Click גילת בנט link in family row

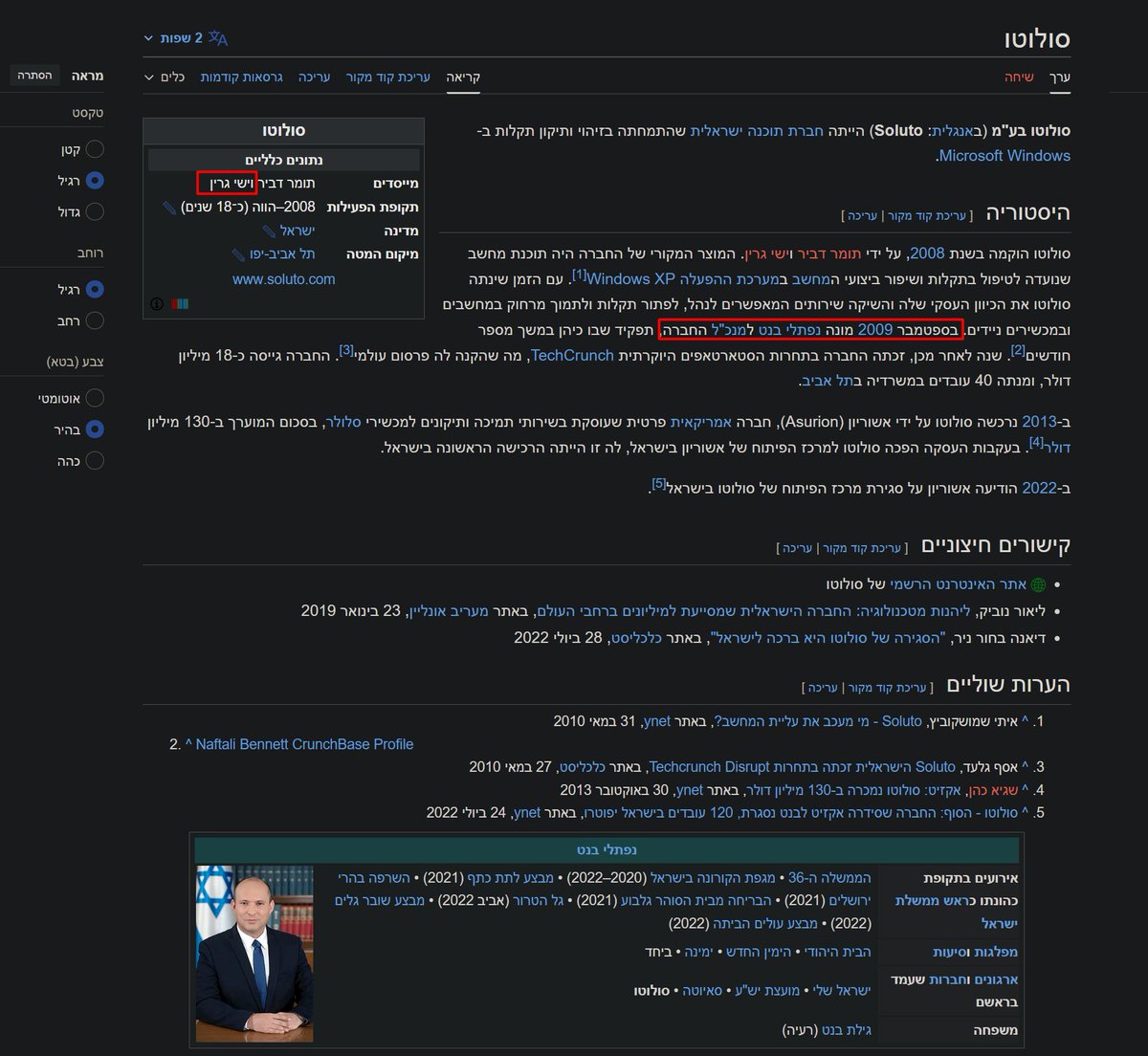tap(846, 1030)
